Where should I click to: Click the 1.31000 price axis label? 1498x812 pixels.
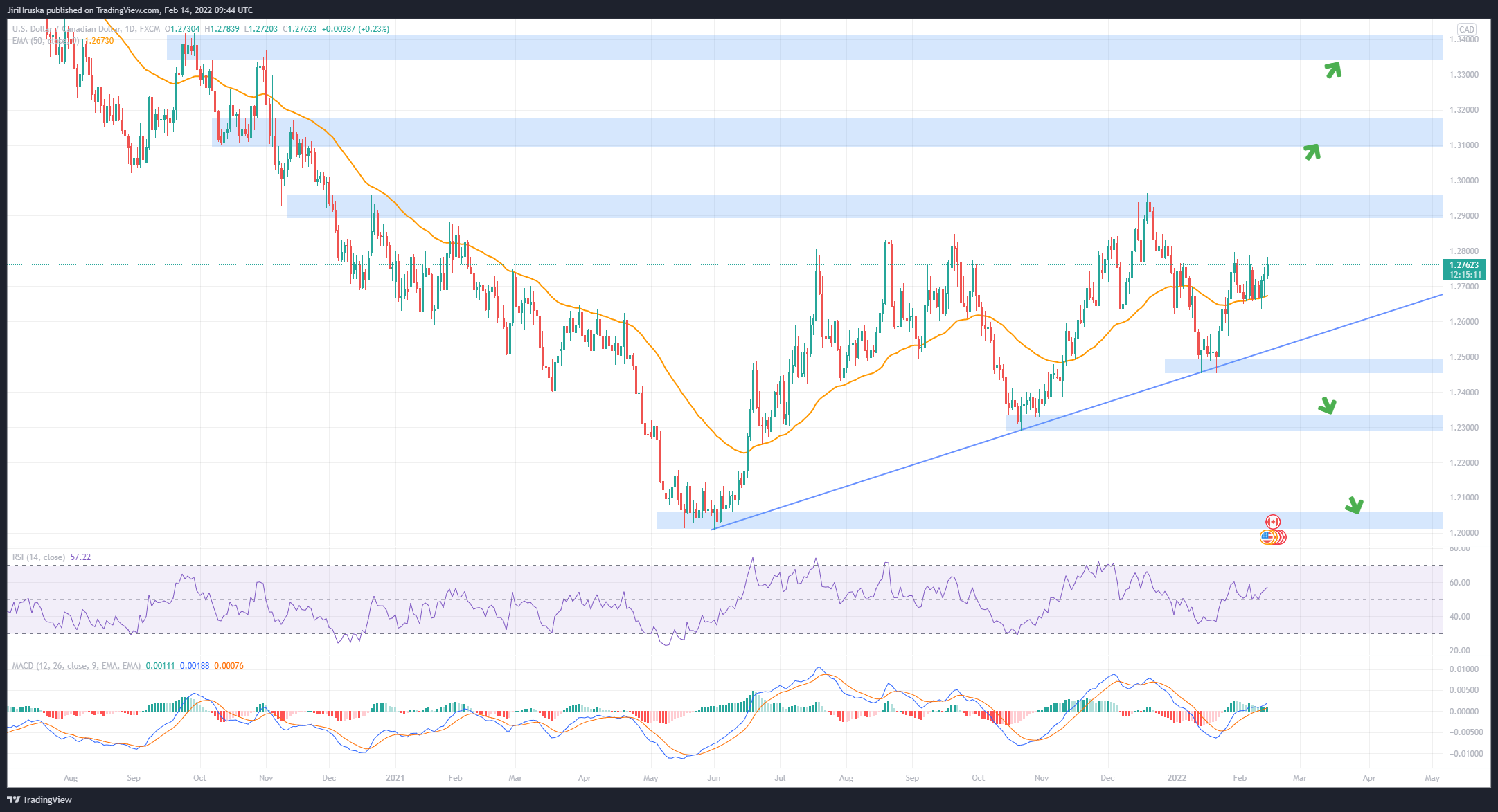coord(1464,145)
